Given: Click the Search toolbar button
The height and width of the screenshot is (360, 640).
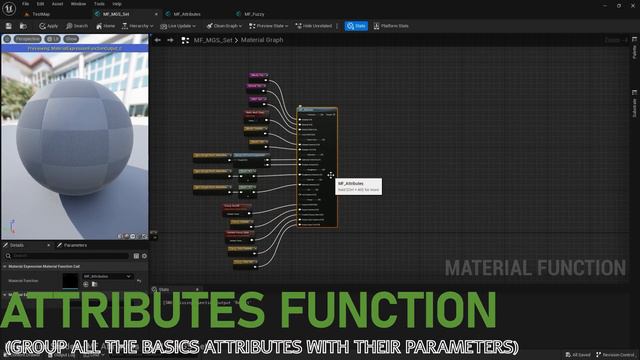Looking at the screenshot, I should pos(77,26).
